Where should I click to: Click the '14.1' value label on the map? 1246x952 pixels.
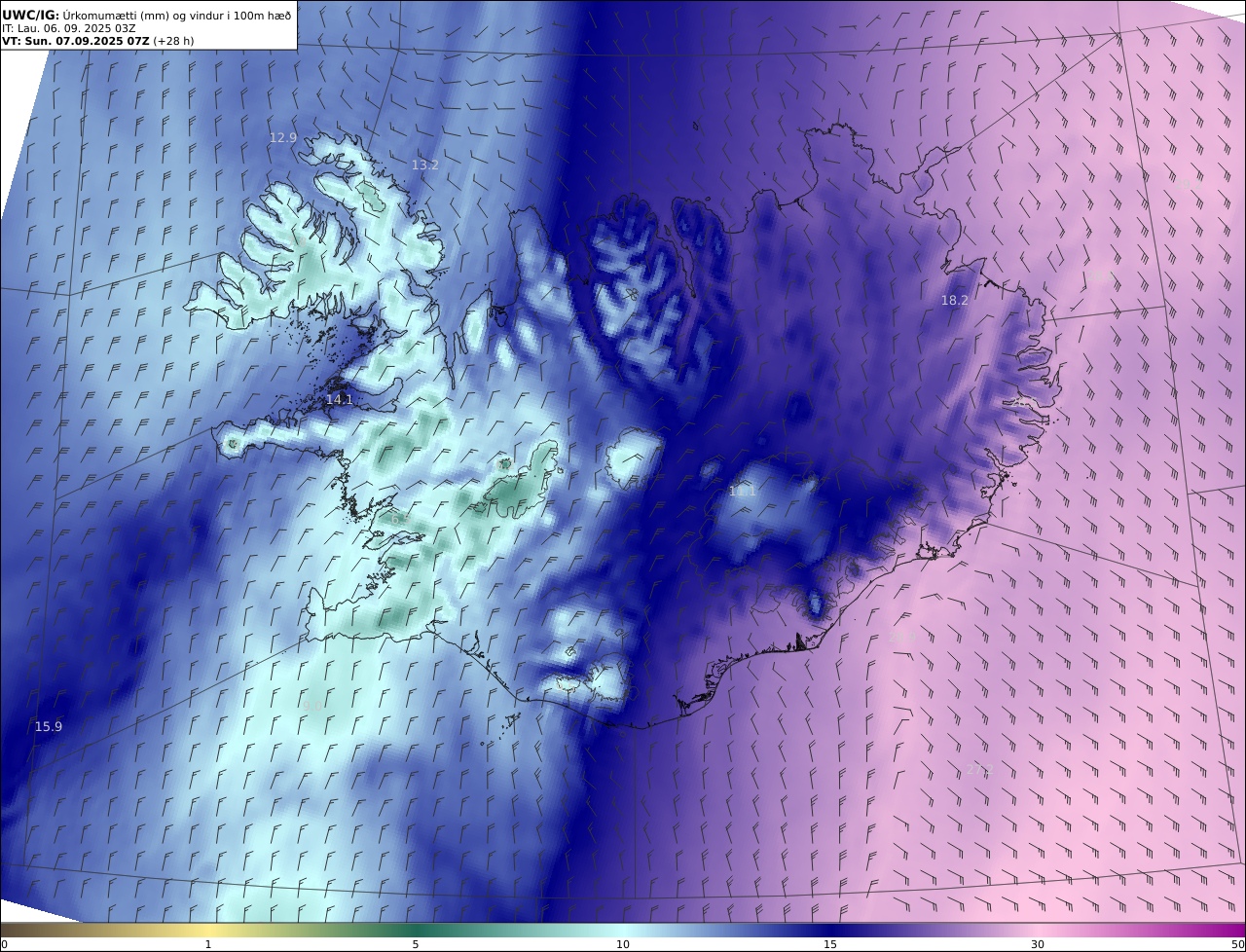(x=340, y=400)
